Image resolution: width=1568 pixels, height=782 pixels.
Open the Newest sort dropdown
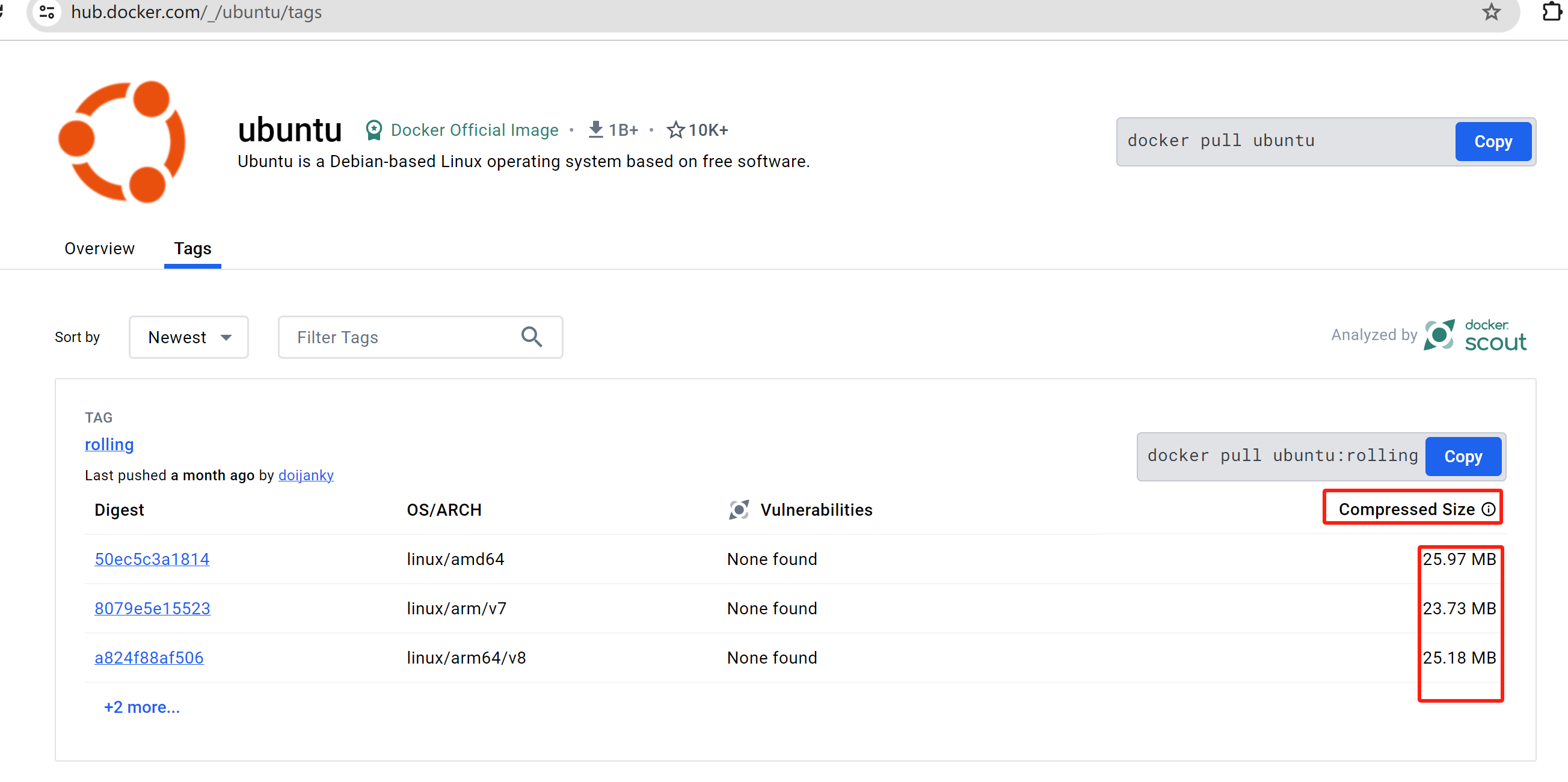point(189,337)
